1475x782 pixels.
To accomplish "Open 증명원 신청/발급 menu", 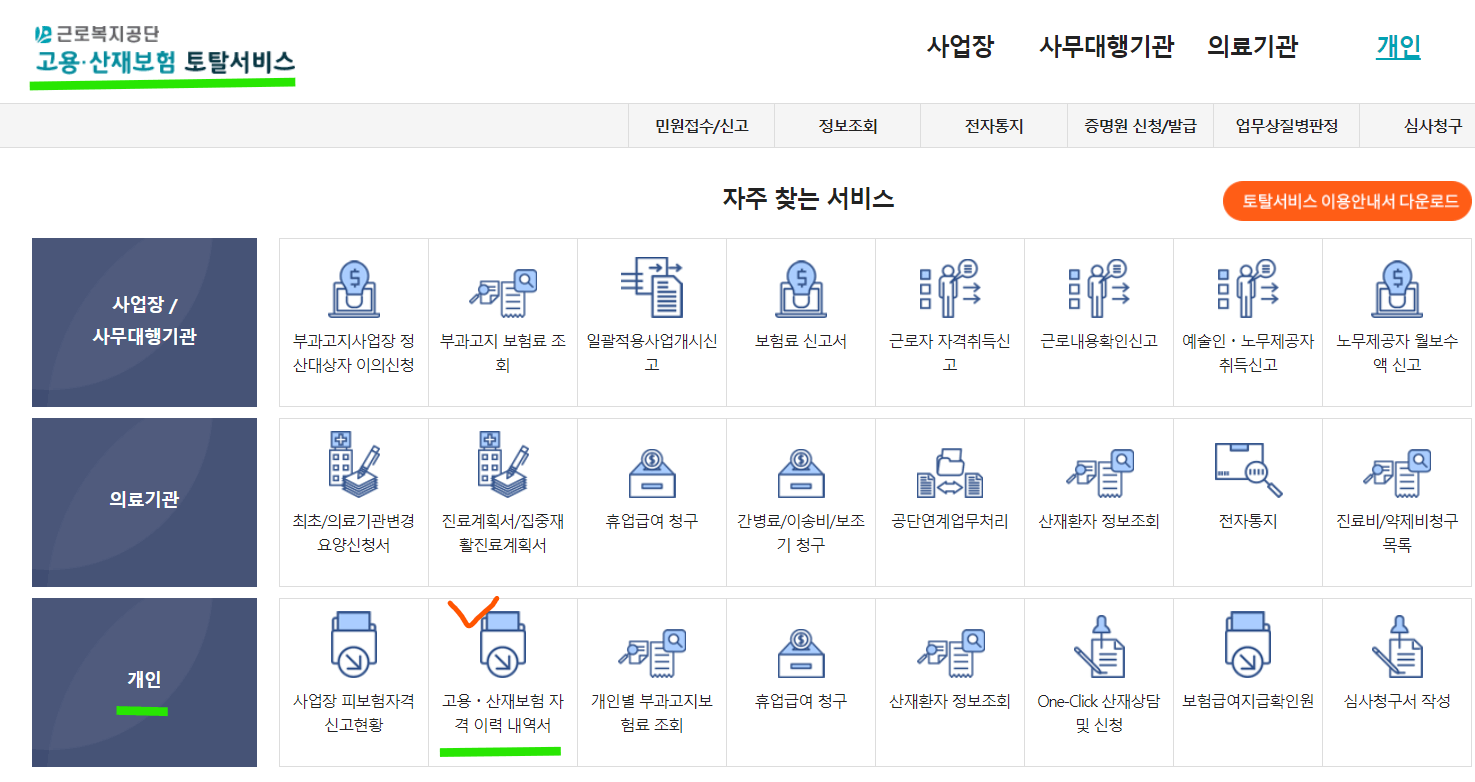I will click(x=1140, y=126).
